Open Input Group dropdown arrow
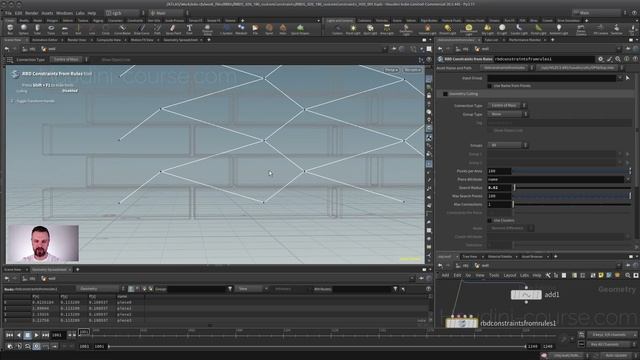 (620, 78)
